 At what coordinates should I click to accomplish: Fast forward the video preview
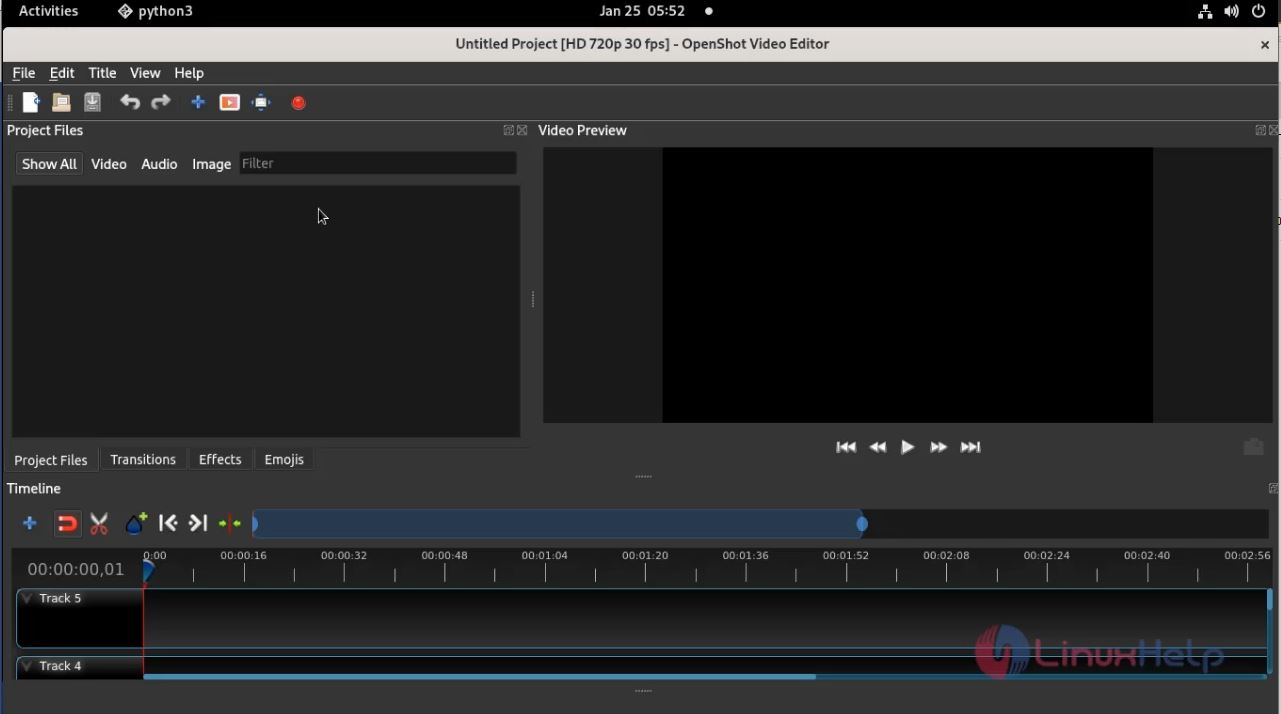938,447
